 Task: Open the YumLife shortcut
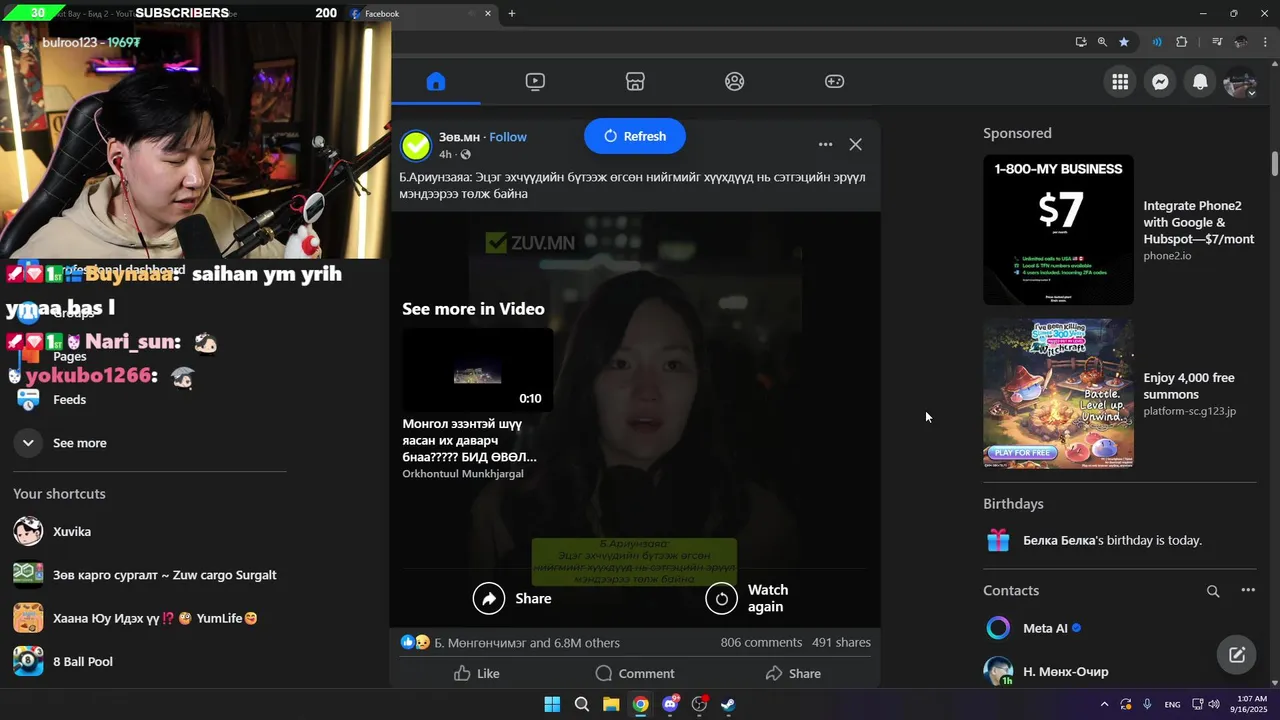point(150,618)
